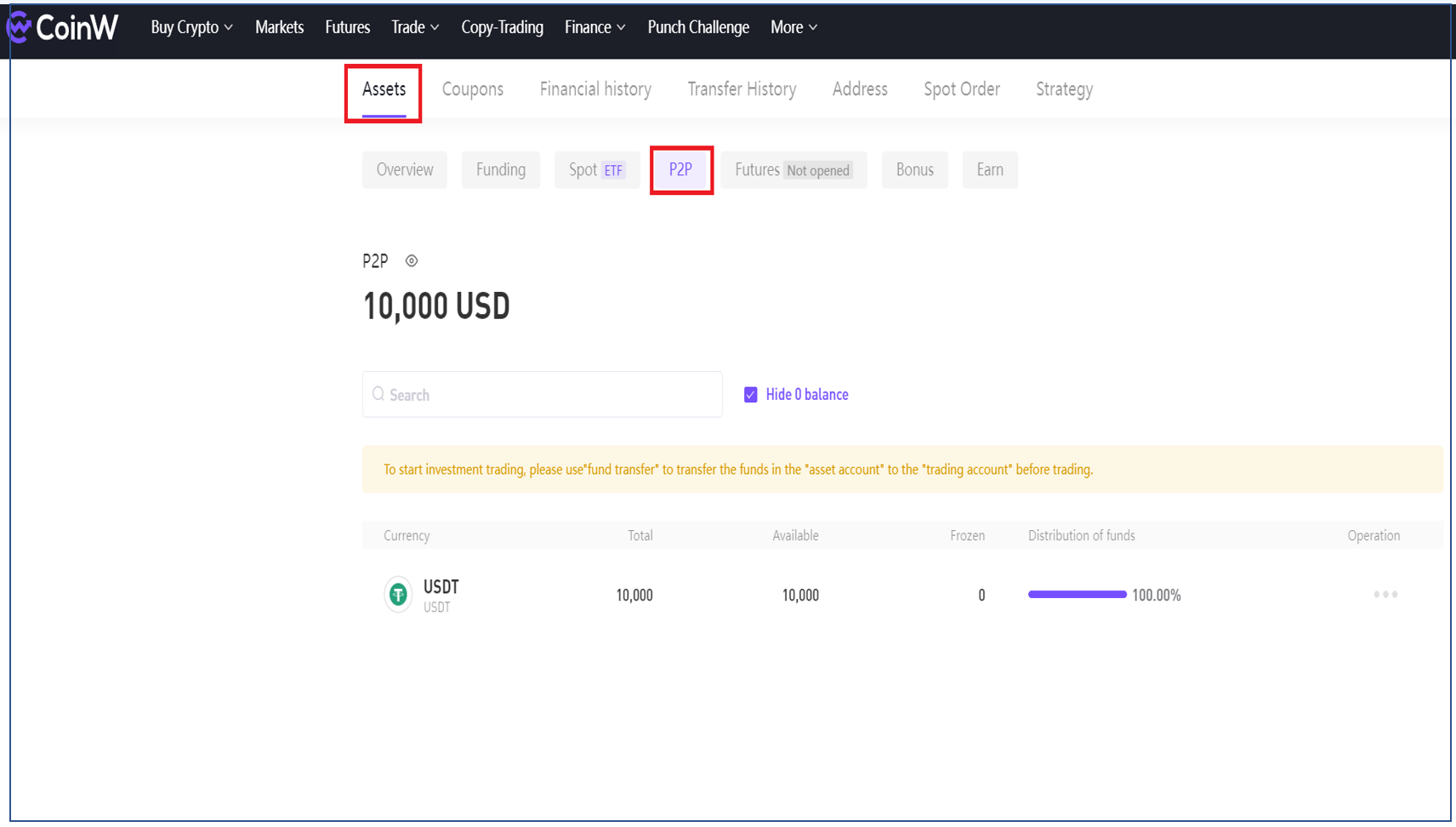Click the USDT distribution progress bar
Viewport: 1456px width, 827px height.
coord(1078,594)
